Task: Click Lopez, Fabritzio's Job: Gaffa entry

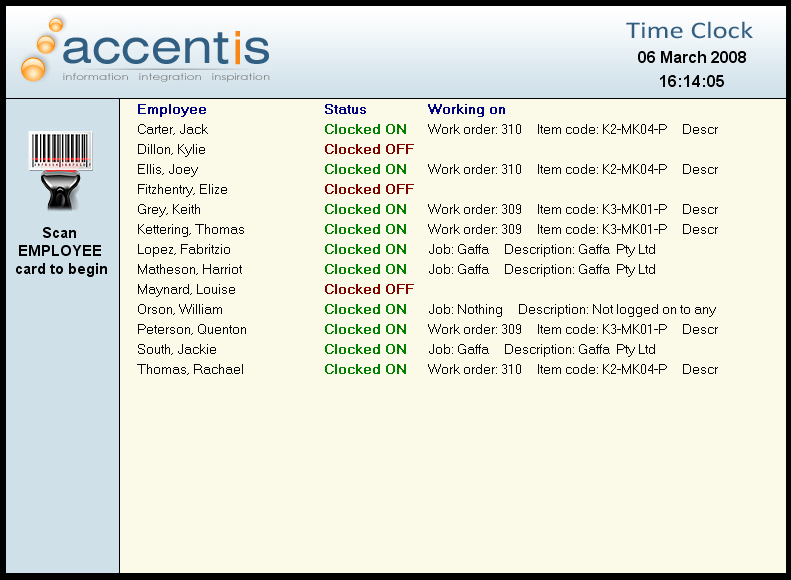Action: pos(459,249)
